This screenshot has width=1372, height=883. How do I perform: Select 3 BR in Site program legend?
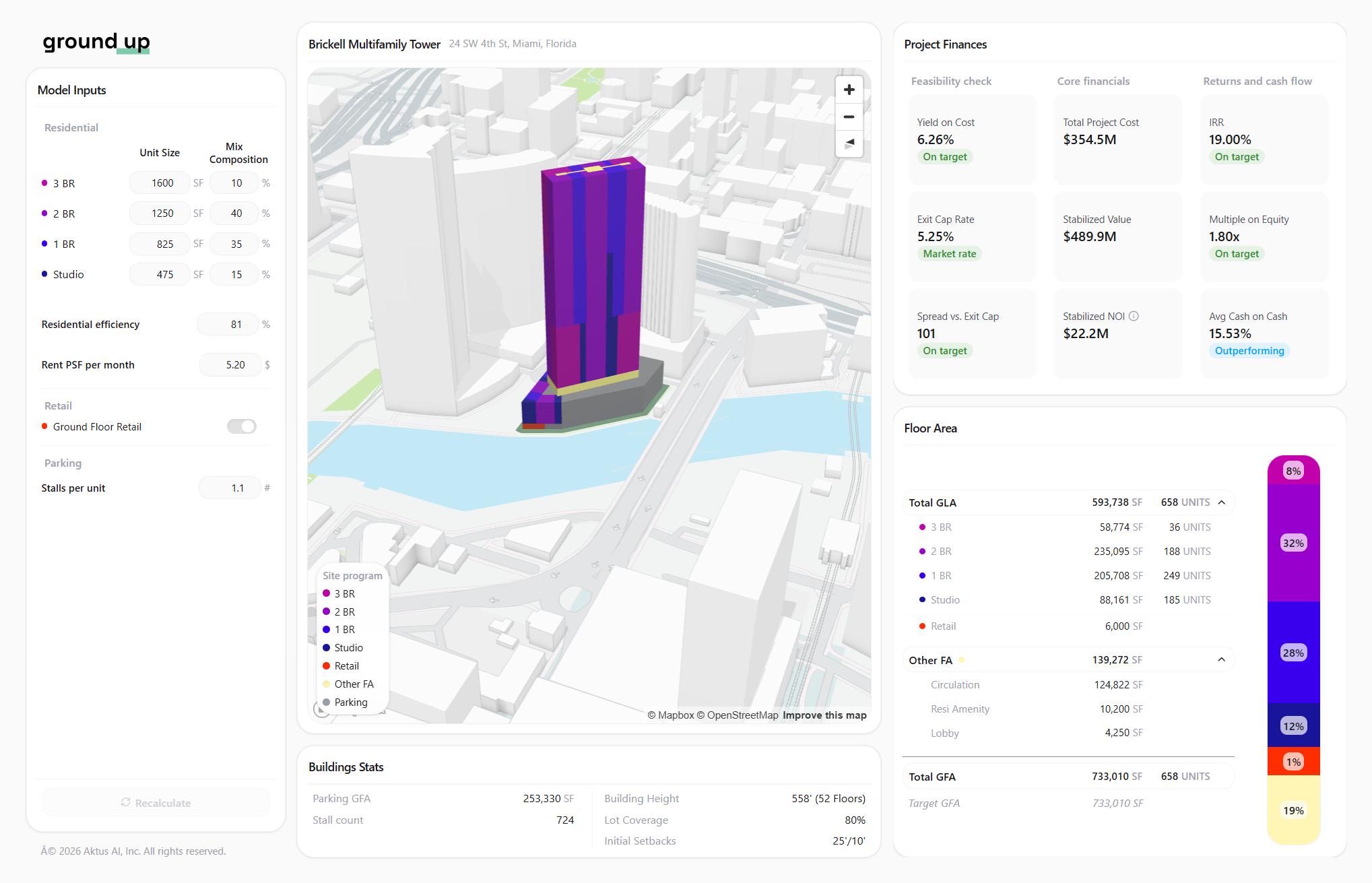pos(339,593)
